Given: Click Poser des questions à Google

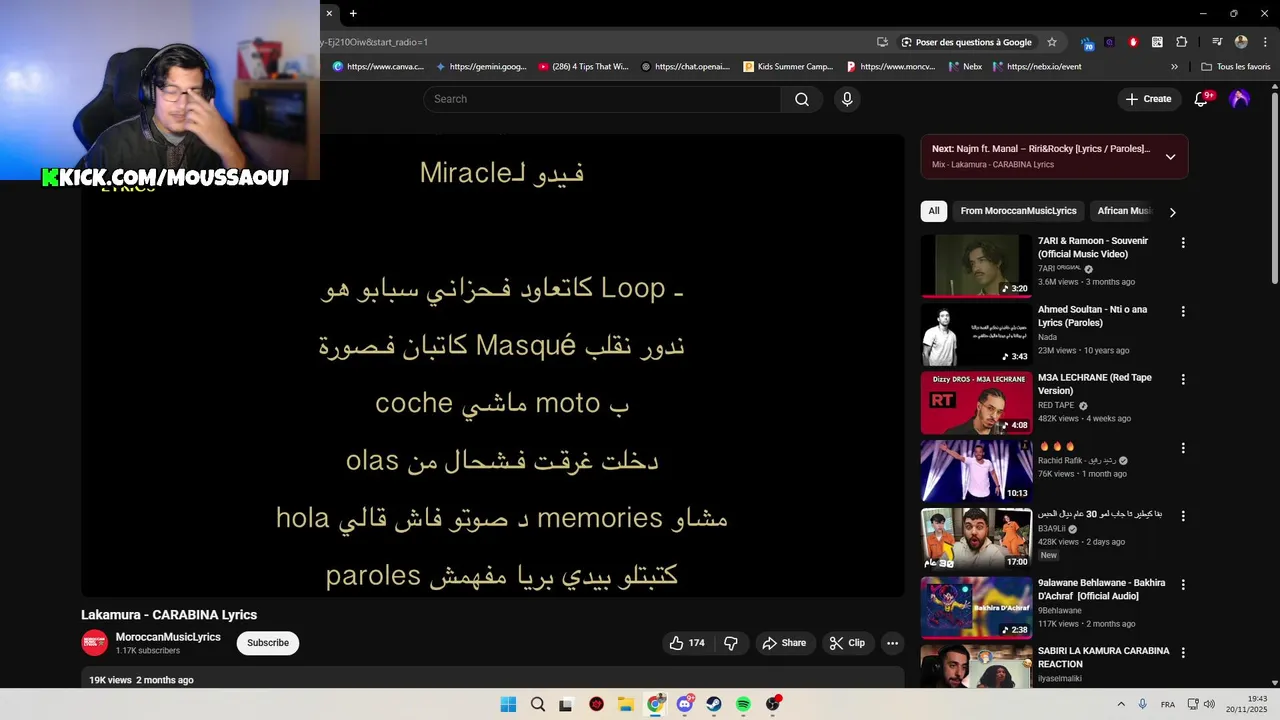Looking at the screenshot, I should (x=967, y=42).
